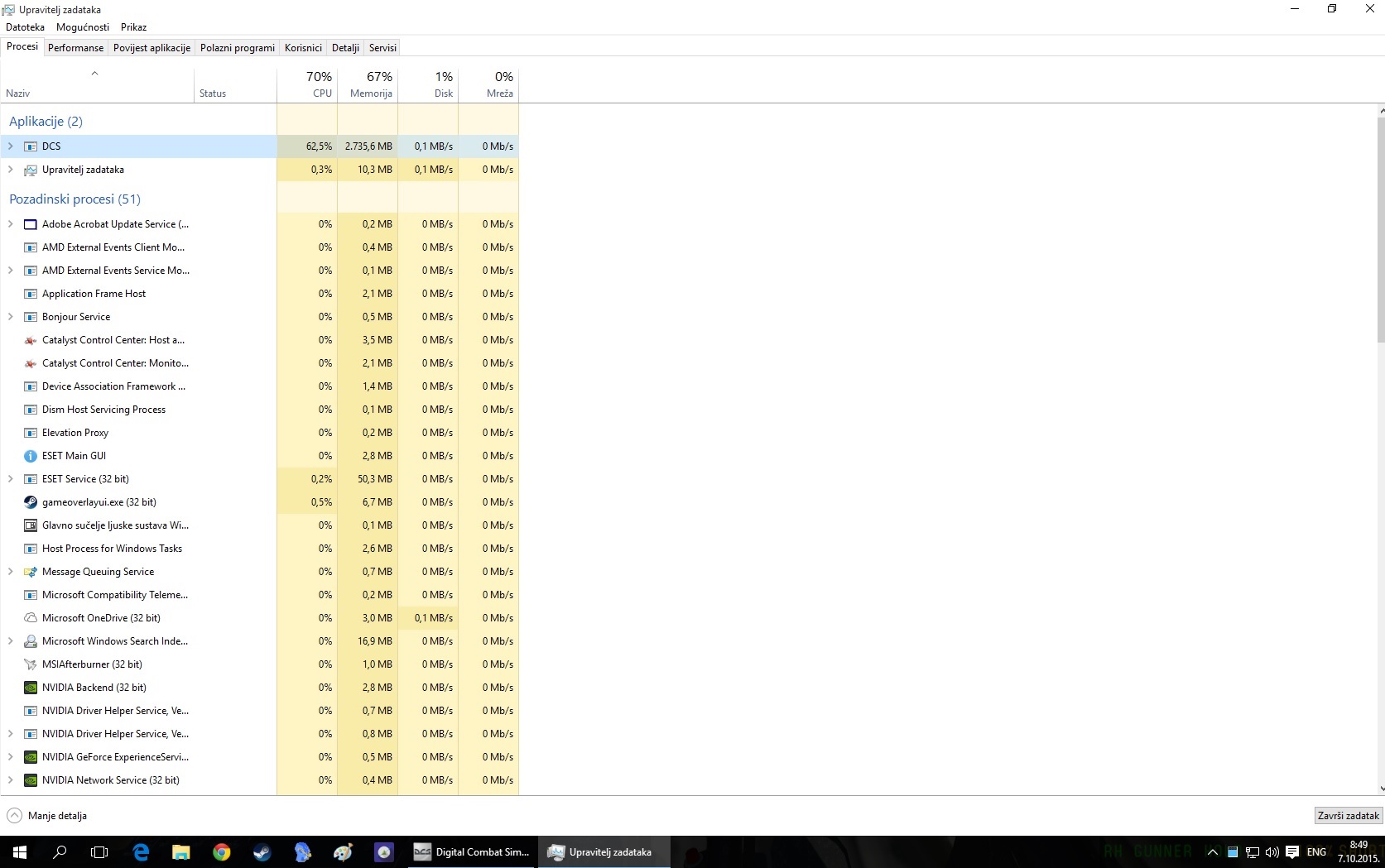Click the process list vertical scrollbar thumb
This screenshot has width=1385, height=868.
coord(1381,229)
